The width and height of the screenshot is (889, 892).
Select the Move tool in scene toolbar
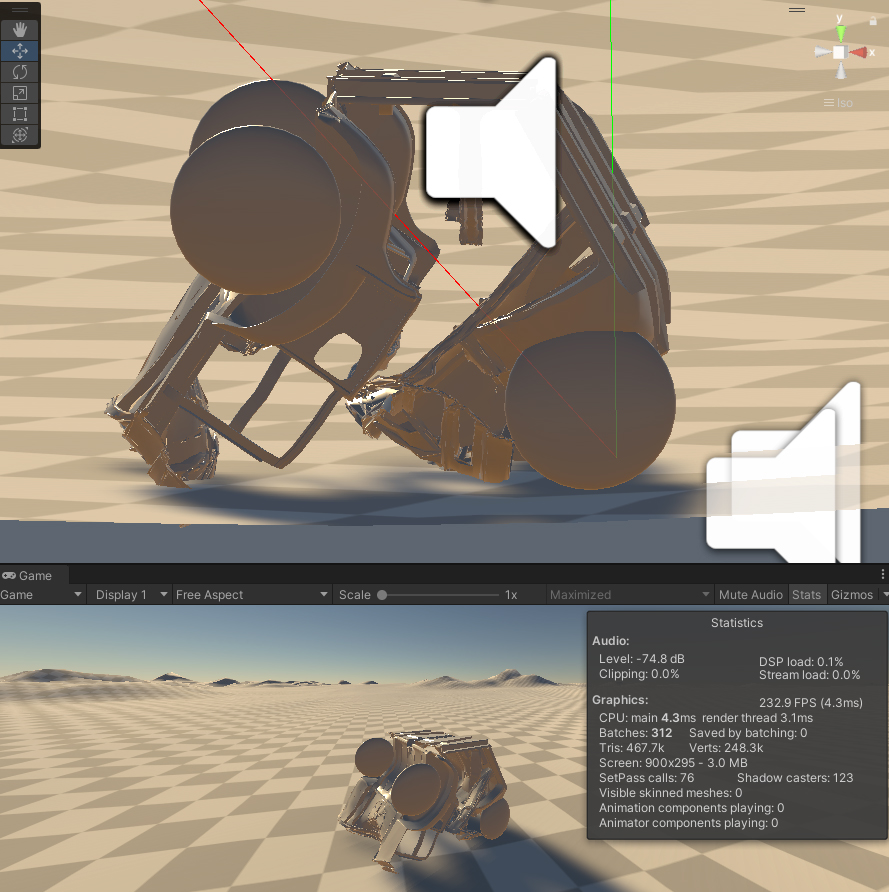coord(20,51)
